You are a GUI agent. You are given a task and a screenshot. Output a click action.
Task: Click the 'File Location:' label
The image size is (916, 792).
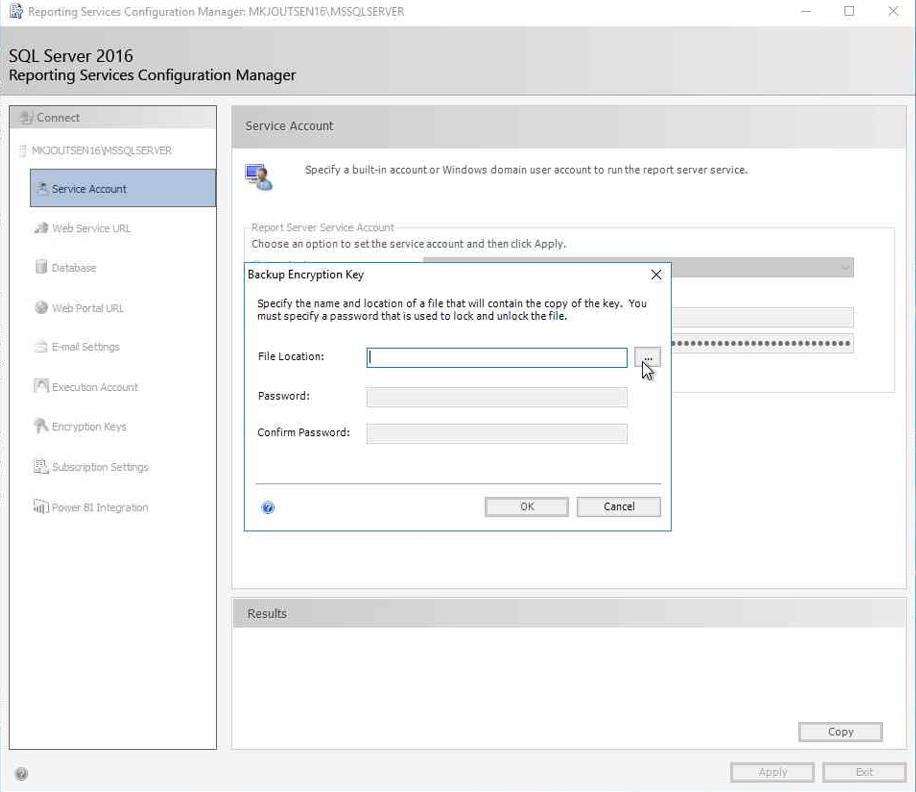point(291,356)
